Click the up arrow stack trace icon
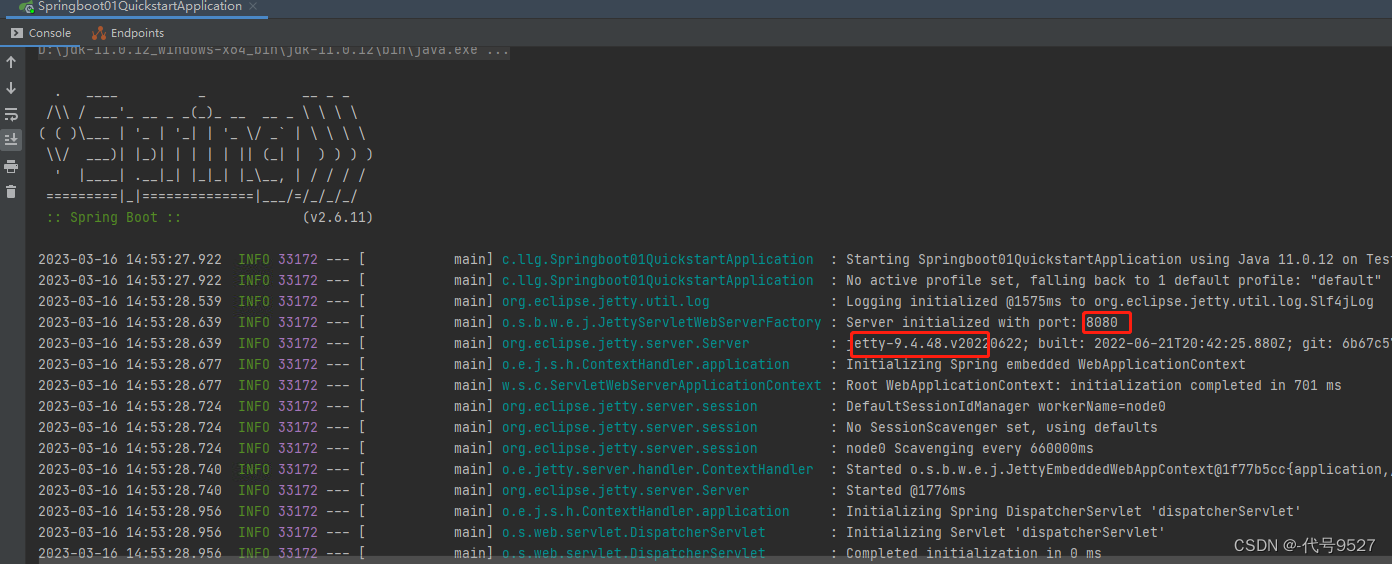This screenshot has height=564, width=1392. (x=11, y=62)
